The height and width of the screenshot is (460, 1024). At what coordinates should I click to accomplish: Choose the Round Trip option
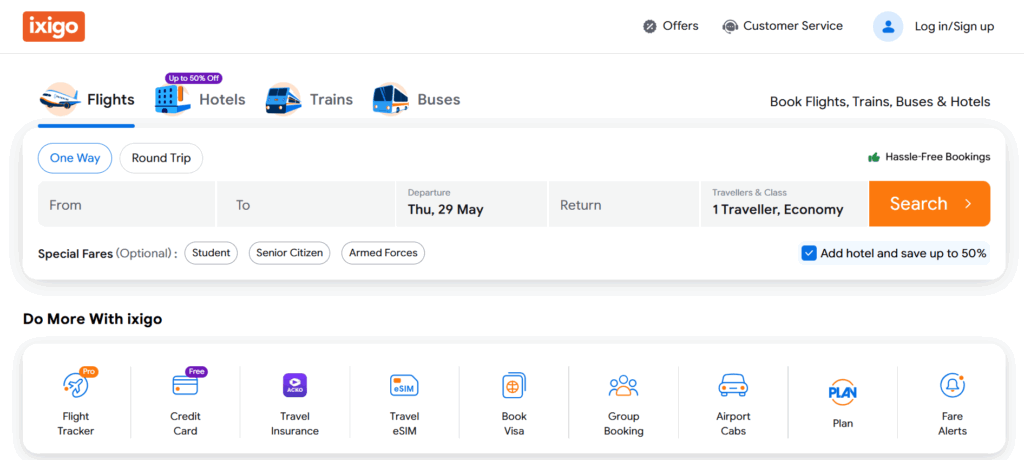click(161, 158)
